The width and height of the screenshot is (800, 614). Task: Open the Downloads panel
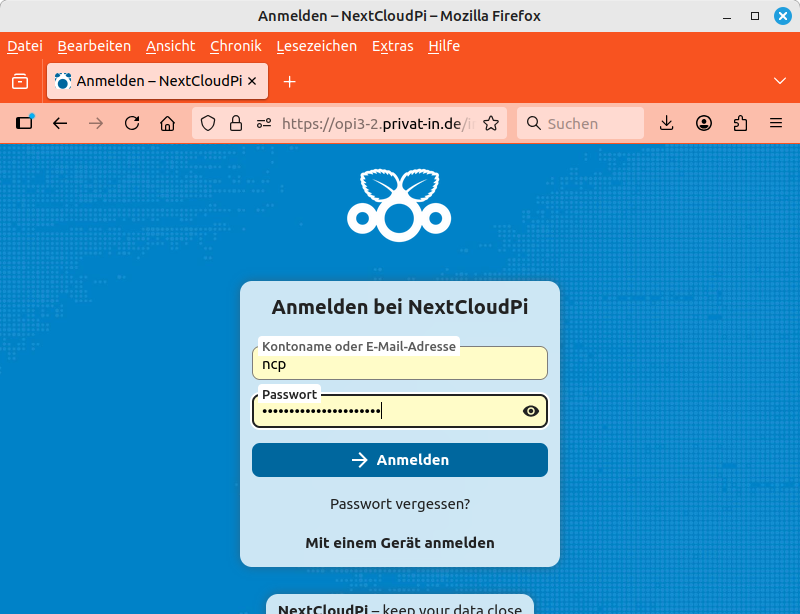pos(667,123)
